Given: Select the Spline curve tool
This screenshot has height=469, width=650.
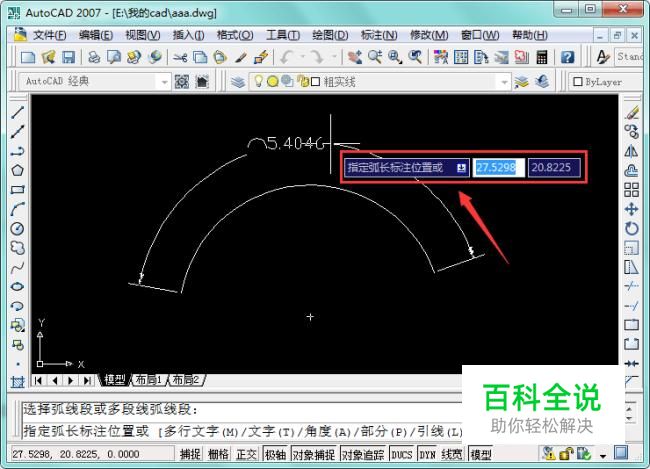Looking at the screenshot, I should click(x=17, y=267).
